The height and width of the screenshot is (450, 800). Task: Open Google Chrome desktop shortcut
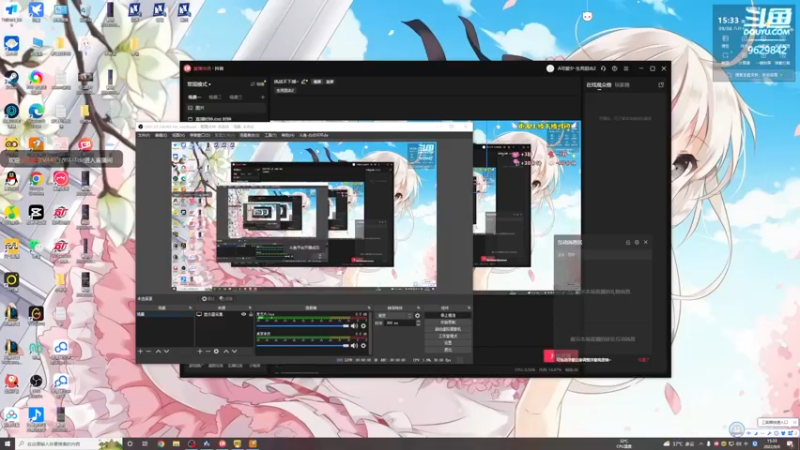[x=36, y=181]
